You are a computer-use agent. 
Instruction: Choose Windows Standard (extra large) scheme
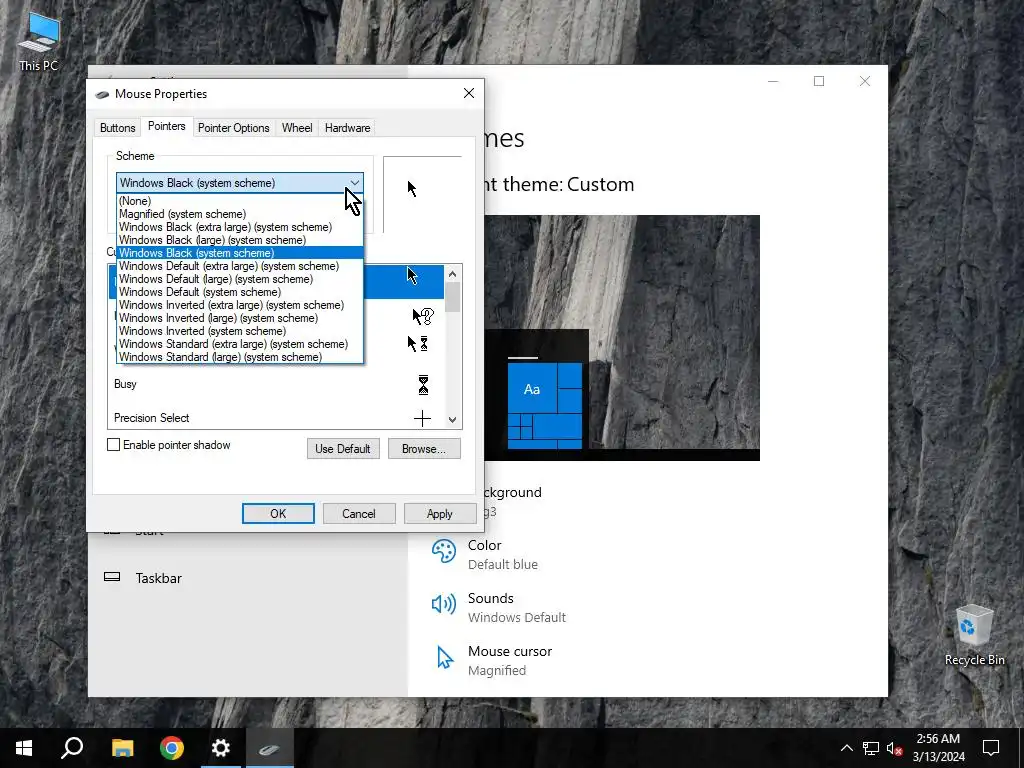coord(240,344)
